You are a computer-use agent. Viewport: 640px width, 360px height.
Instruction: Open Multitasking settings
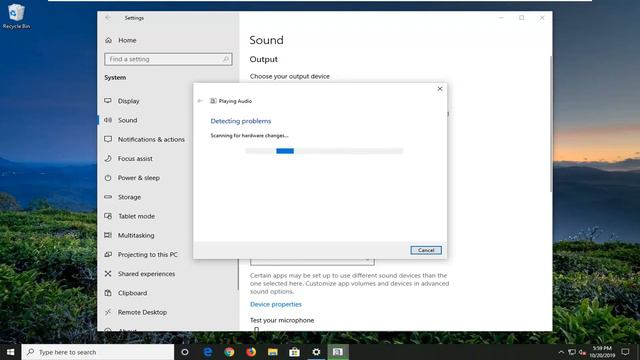pyautogui.click(x=136, y=235)
